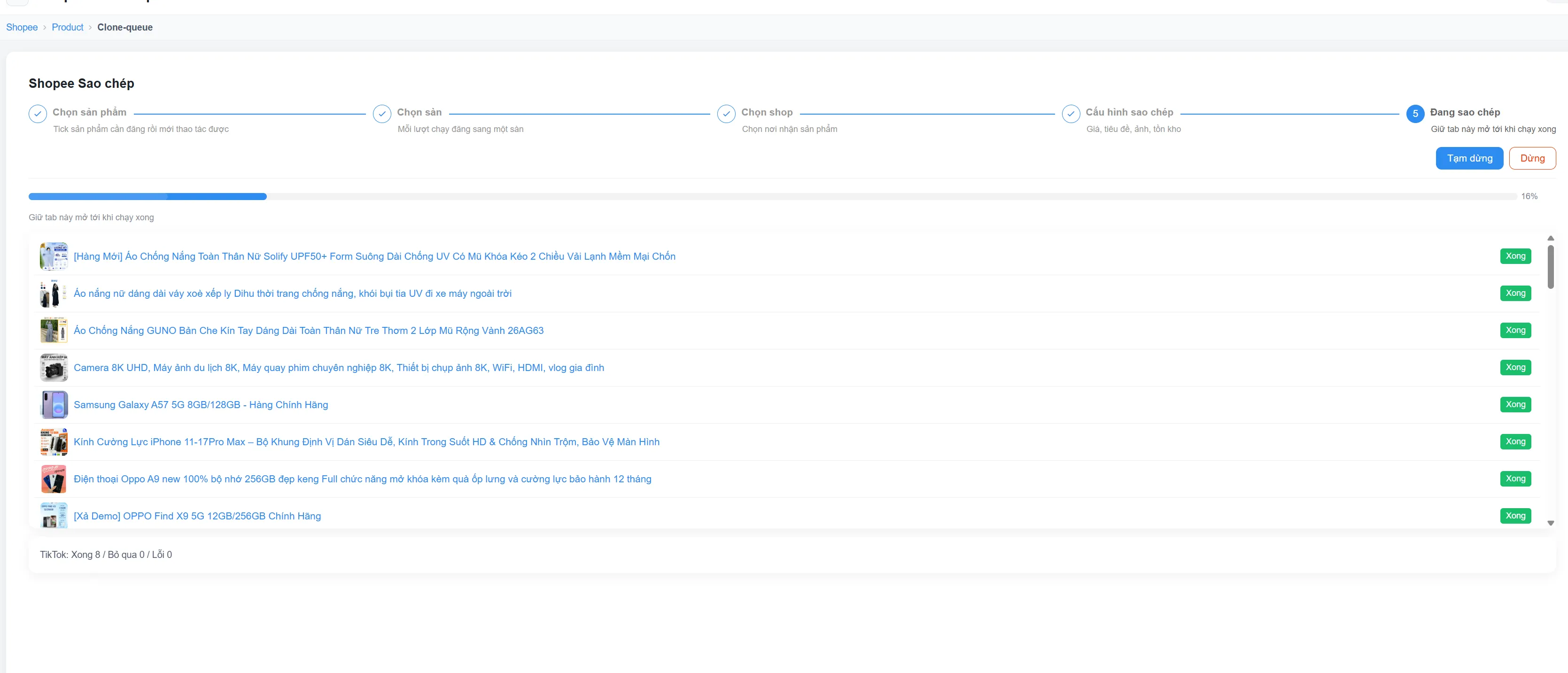Click the Clone-queue breadcrumb text
This screenshot has height=673, width=1568.
[125, 27]
